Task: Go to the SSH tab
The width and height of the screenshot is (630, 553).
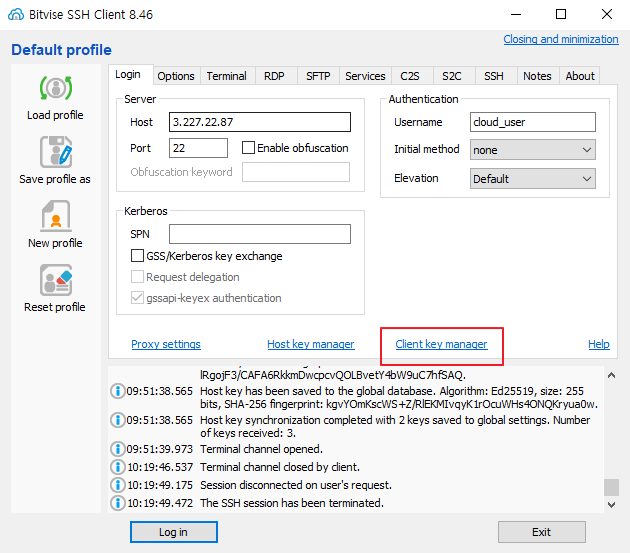Action: (494, 76)
